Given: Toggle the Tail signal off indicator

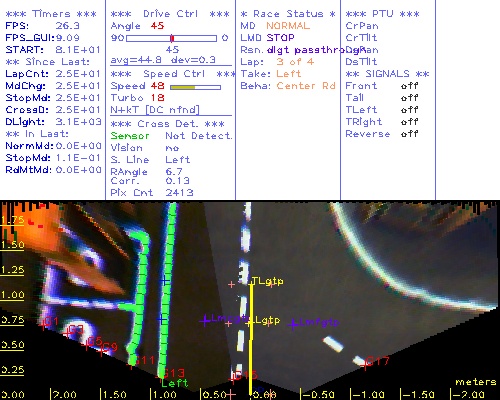Looking at the screenshot, I should (409, 98).
